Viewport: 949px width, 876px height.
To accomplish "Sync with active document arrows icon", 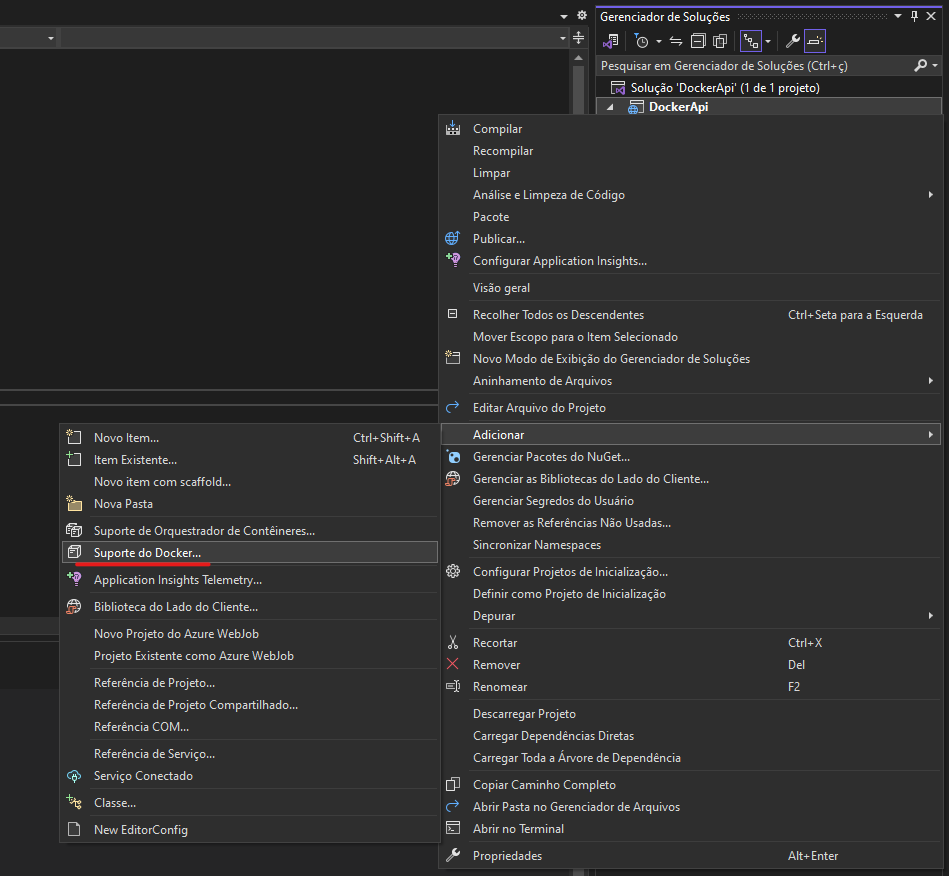I will [x=676, y=41].
